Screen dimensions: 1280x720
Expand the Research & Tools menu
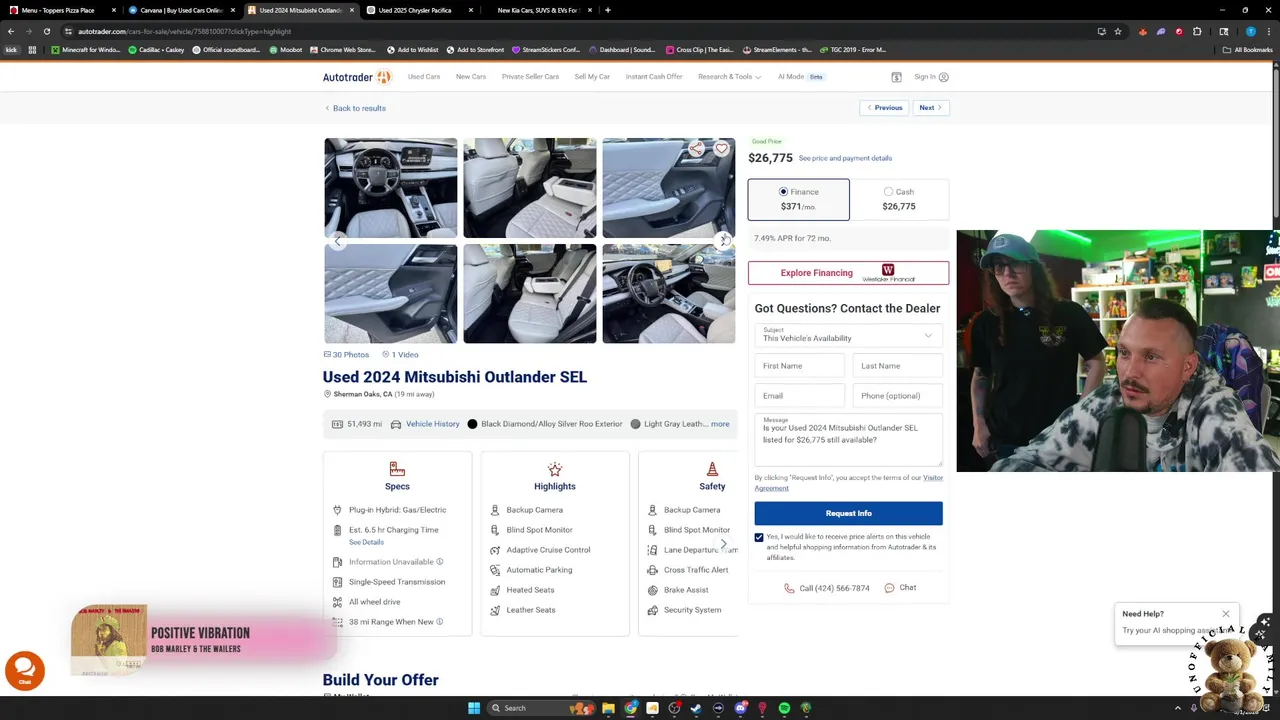pos(730,77)
